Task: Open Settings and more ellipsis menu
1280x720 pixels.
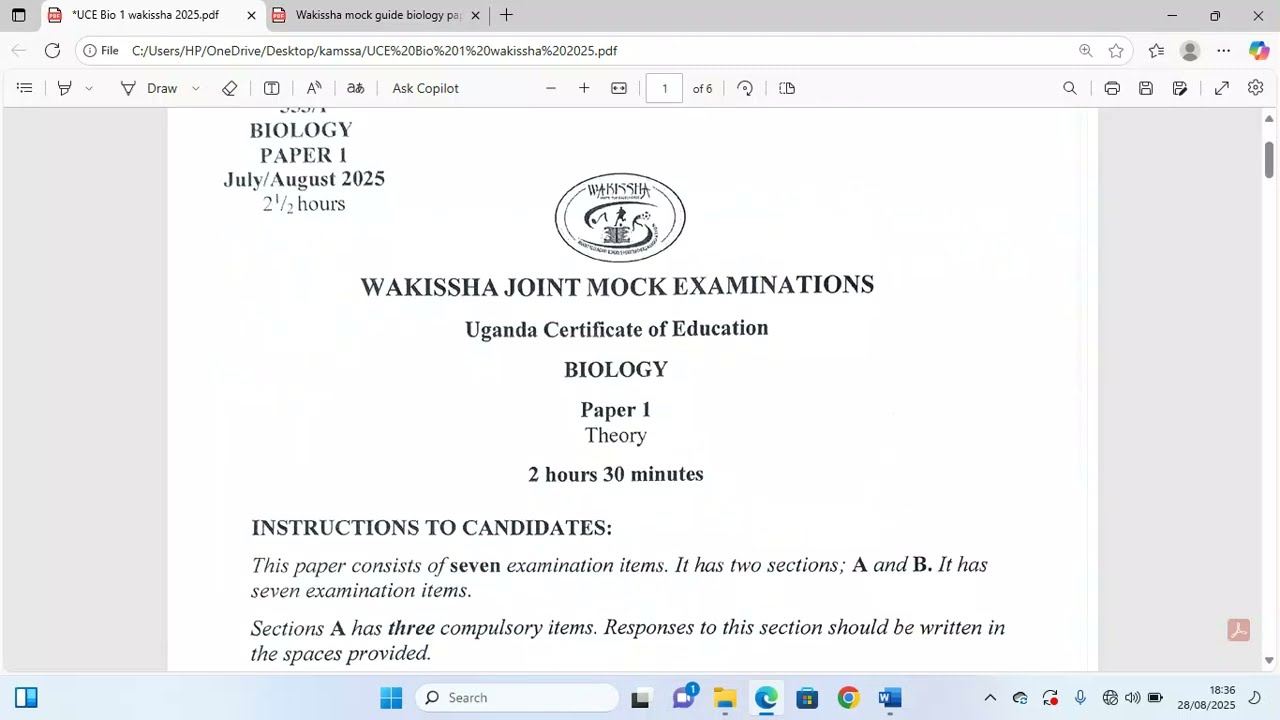Action: coord(1224,51)
